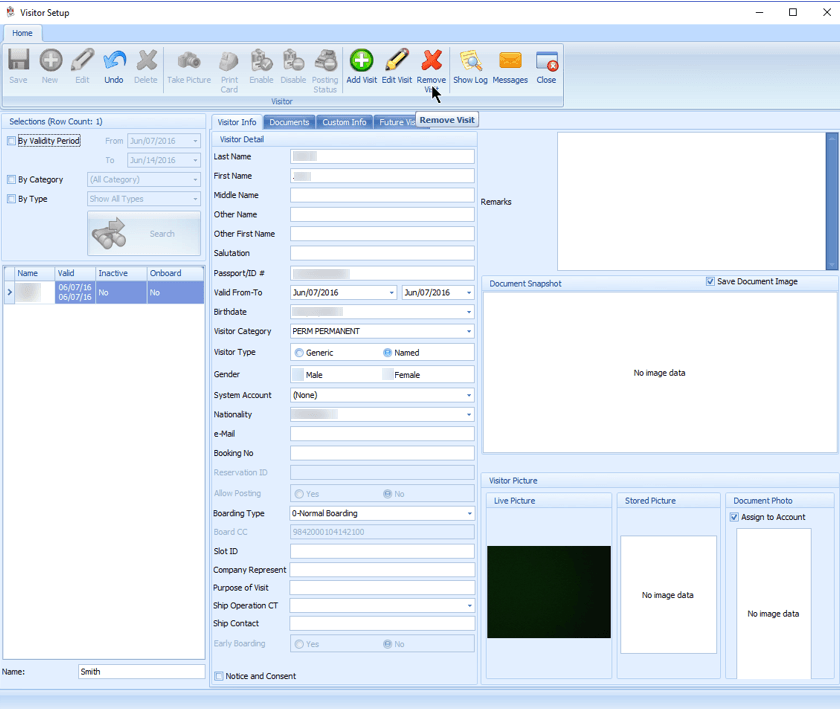Select the Generic visitor type radio
The width and height of the screenshot is (840, 709).
tap(299, 353)
